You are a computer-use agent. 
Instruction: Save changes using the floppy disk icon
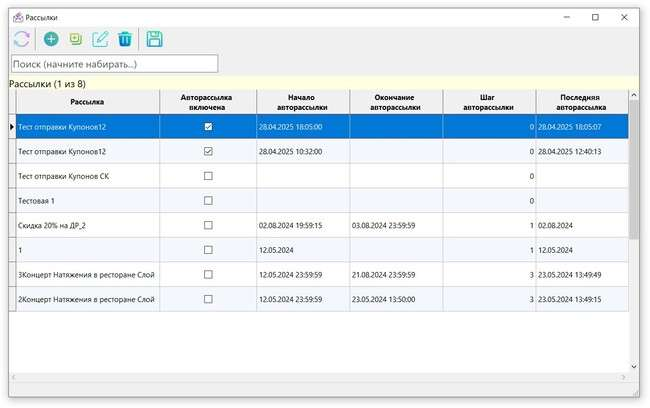point(155,39)
